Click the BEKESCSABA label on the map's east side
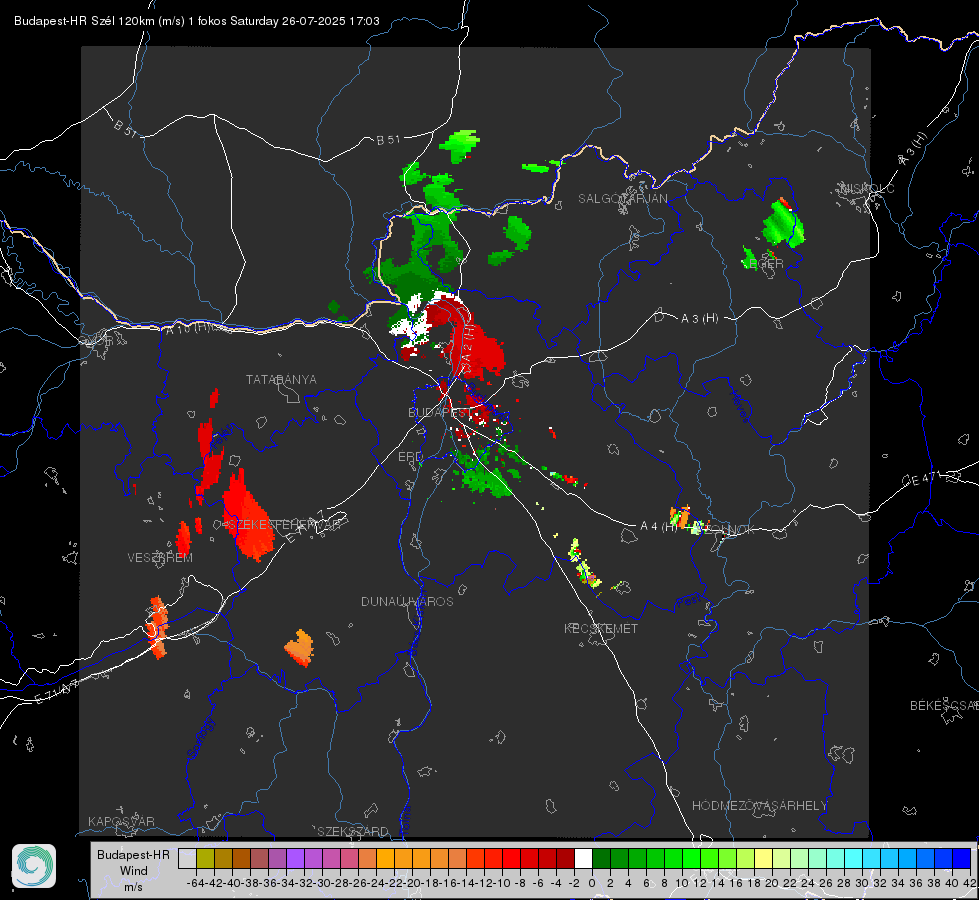The height and width of the screenshot is (900, 979). pos(944,705)
